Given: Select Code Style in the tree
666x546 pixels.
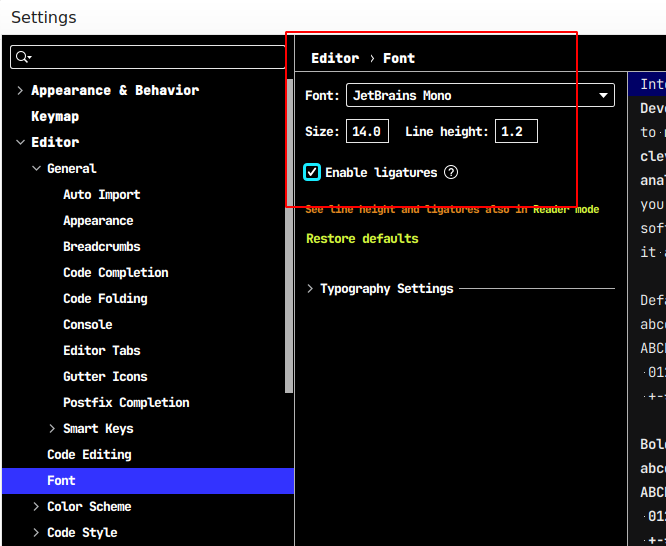Looking at the screenshot, I should pos(82,532).
